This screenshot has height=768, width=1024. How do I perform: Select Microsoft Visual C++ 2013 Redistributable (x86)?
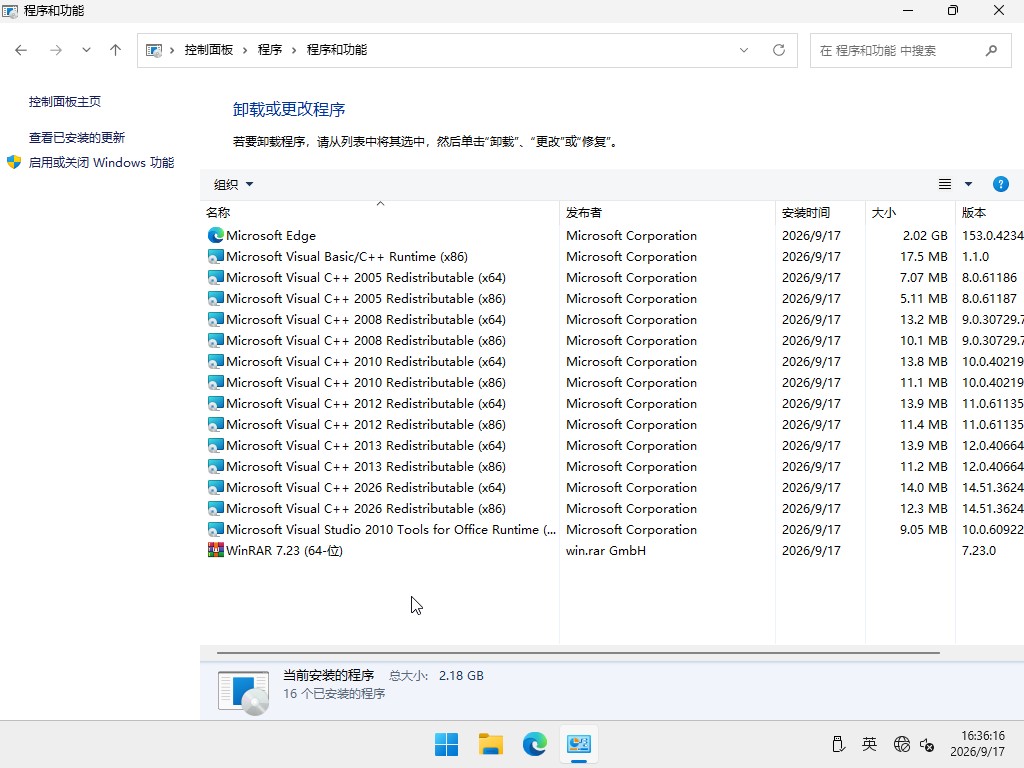(x=366, y=466)
